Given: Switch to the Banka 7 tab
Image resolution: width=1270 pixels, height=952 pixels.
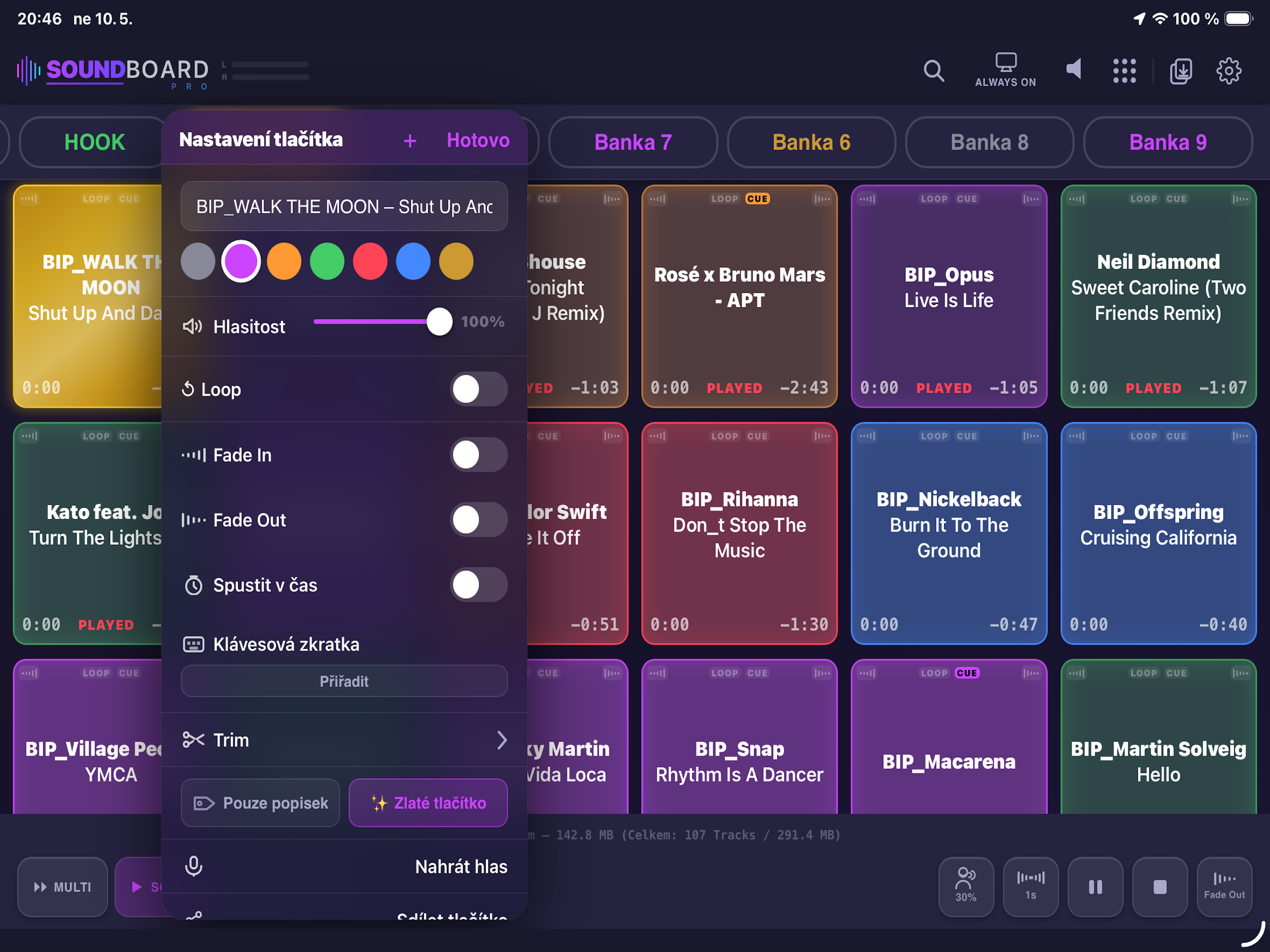Looking at the screenshot, I should tap(633, 142).
